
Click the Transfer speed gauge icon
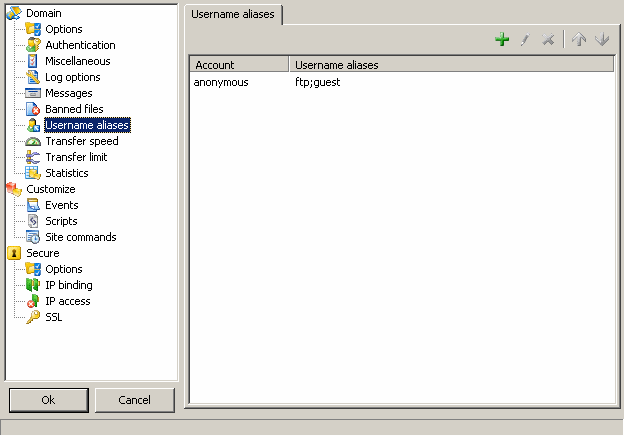point(33,141)
